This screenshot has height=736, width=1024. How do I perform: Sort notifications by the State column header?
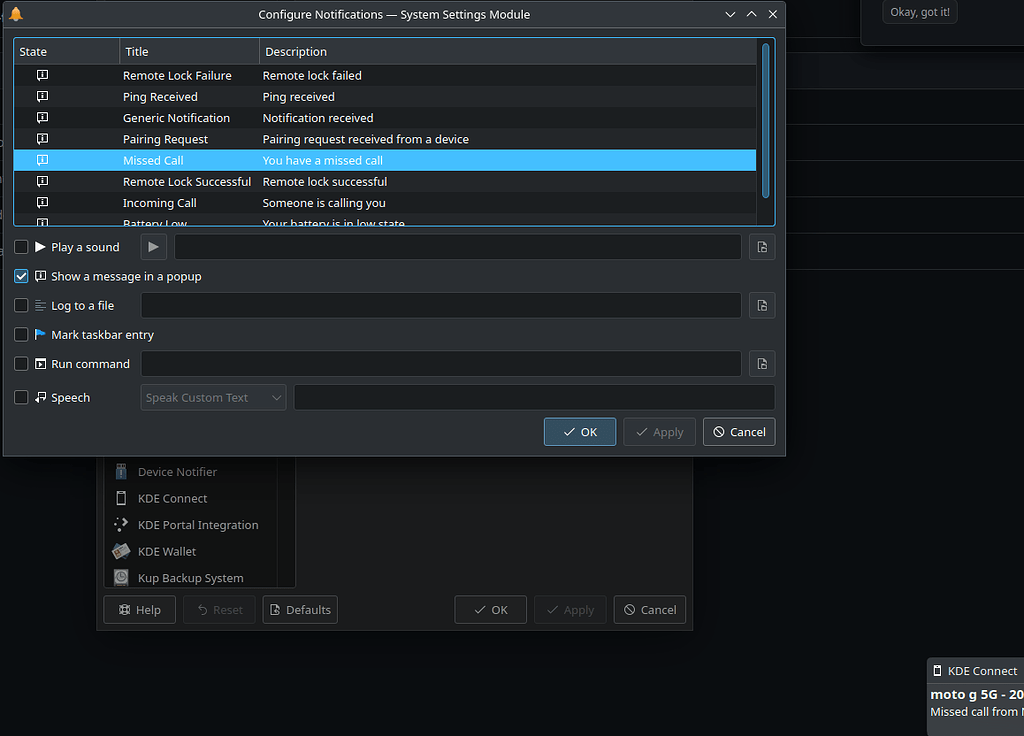[x=66, y=52]
